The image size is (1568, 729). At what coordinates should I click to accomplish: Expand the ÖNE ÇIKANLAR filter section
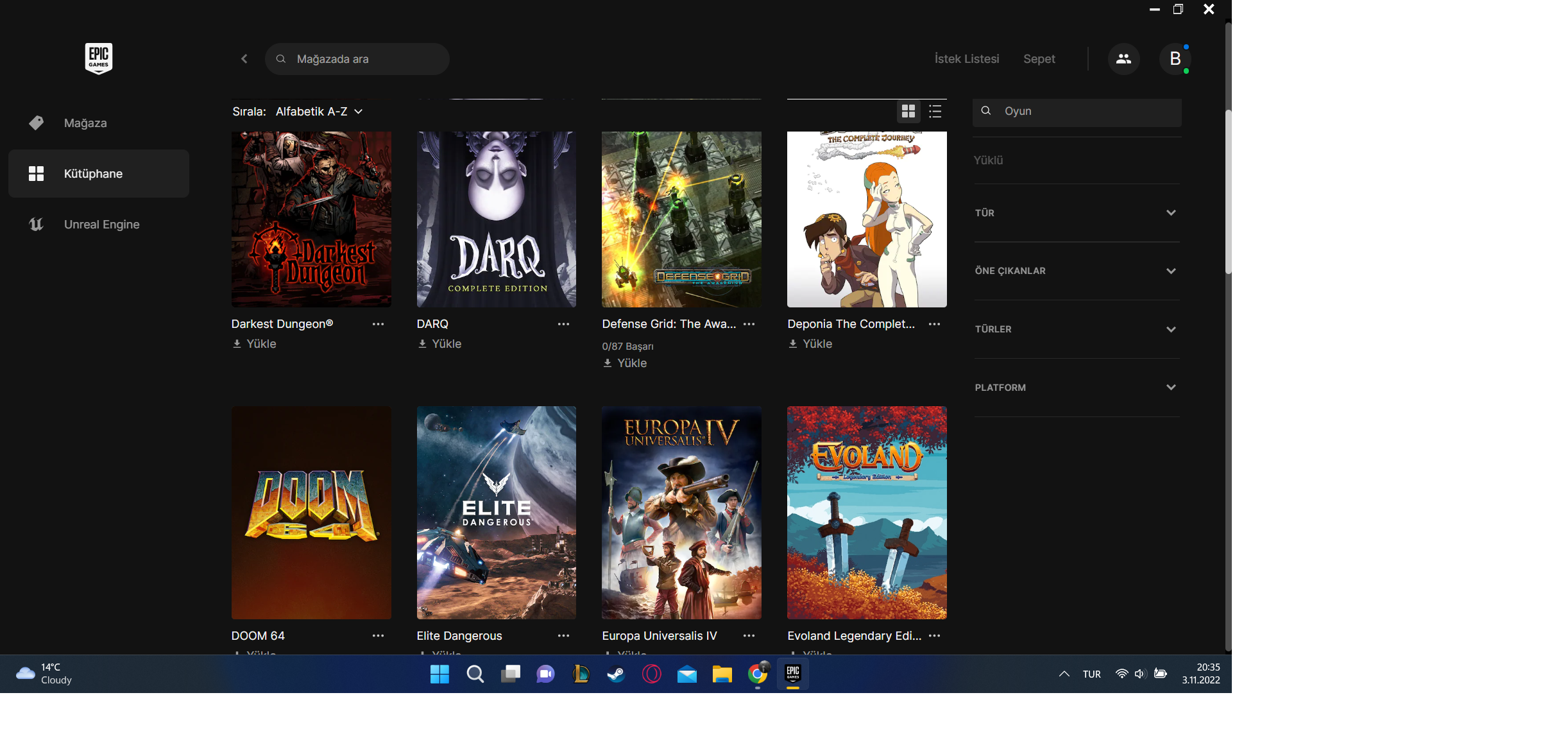click(x=1077, y=271)
